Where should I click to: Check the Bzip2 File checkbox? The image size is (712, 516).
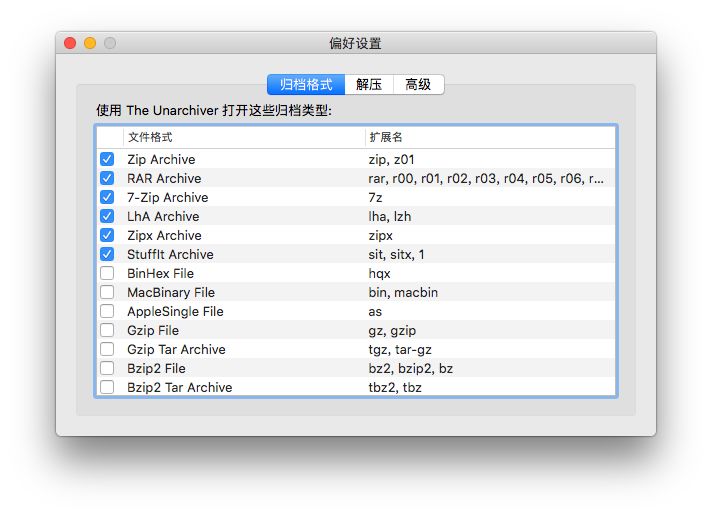(x=107, y=368)
